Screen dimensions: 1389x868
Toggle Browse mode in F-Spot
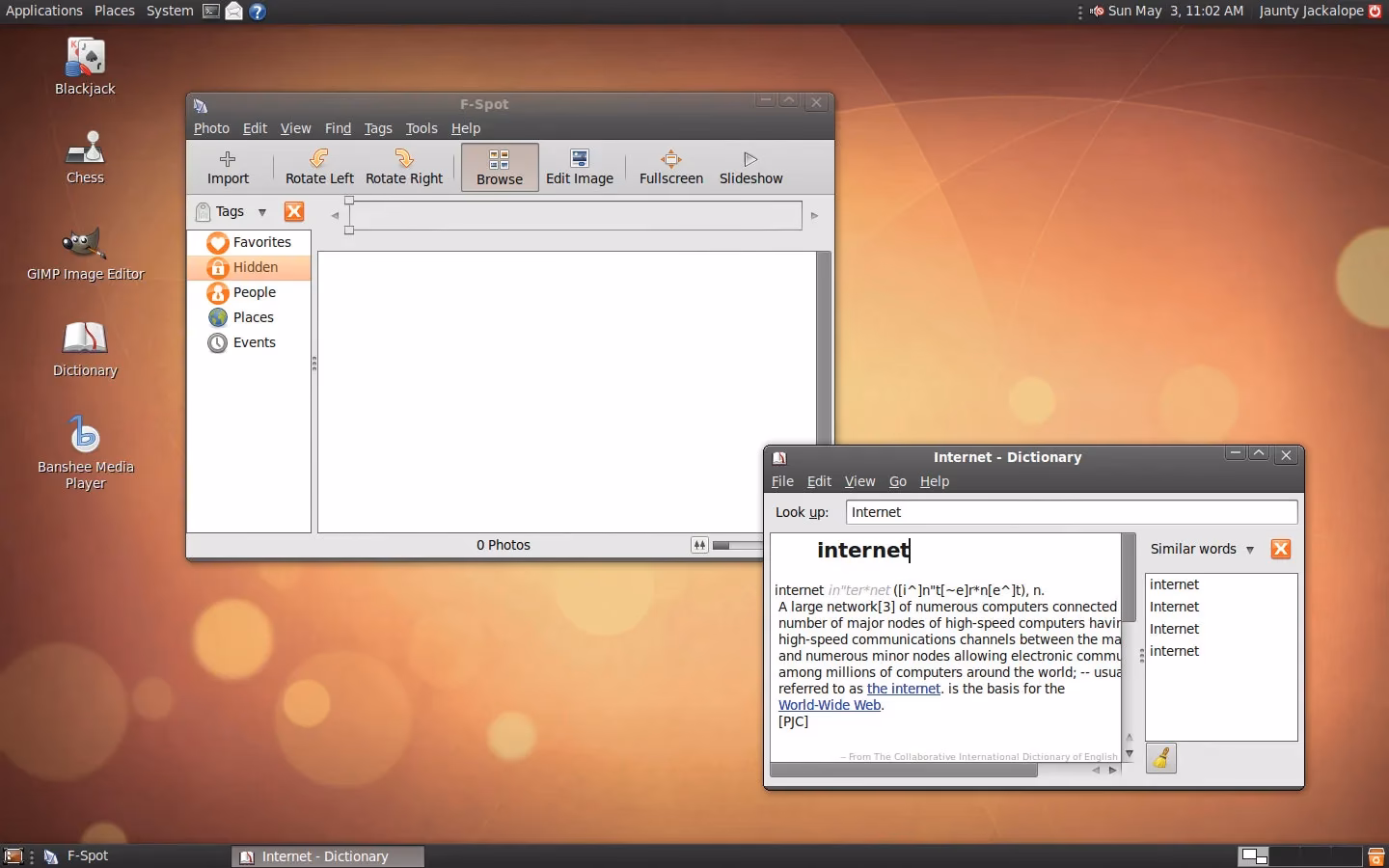point(499,167)
